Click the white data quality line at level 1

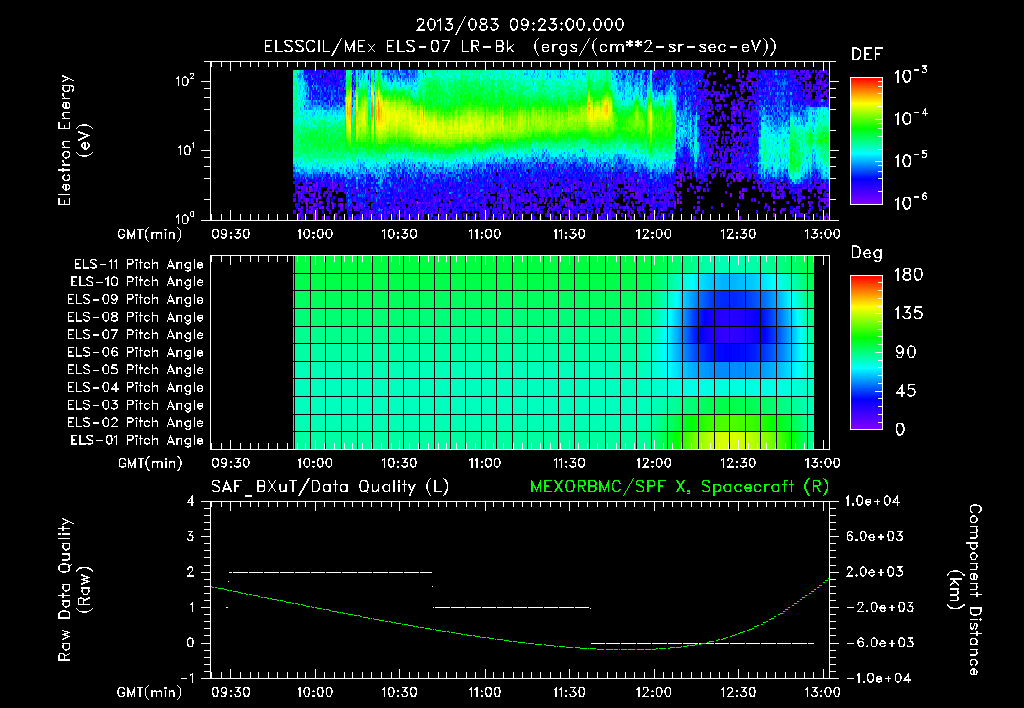[512, 607]
